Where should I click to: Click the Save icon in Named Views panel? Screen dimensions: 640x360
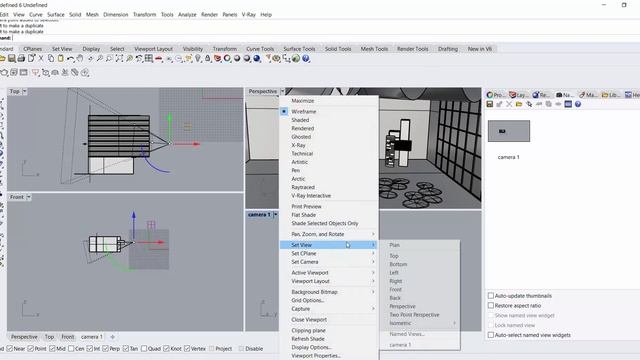click(x=489, y=104)
